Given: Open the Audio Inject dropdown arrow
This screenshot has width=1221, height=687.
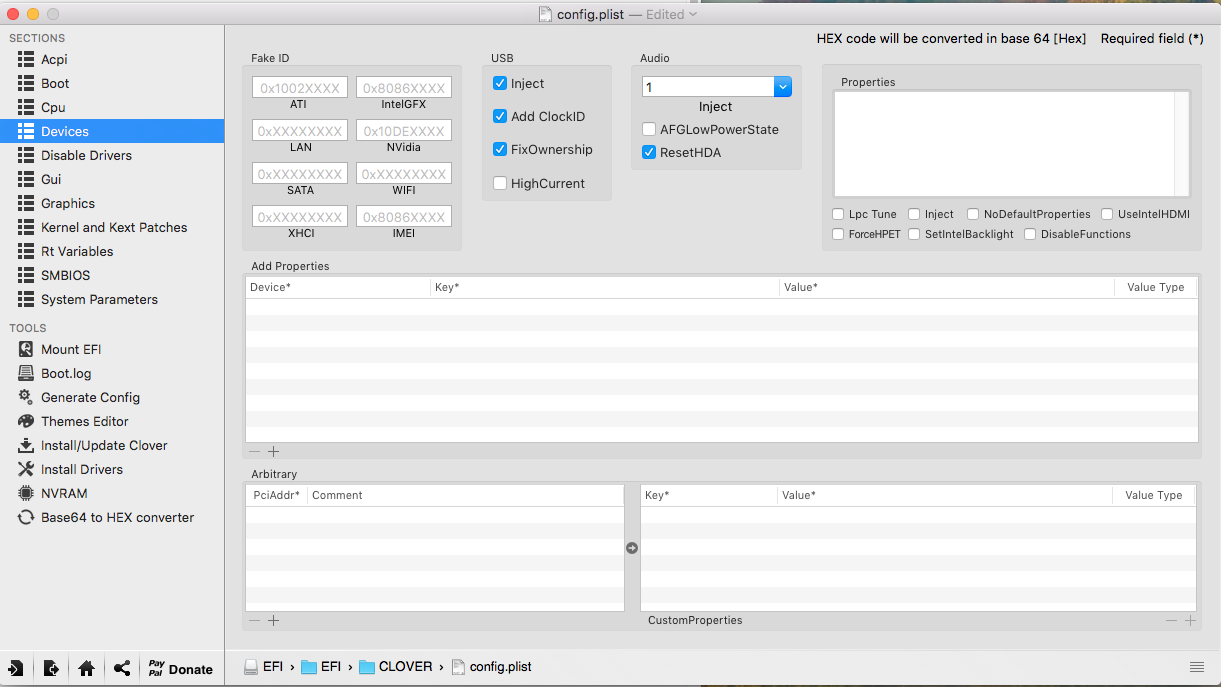Looking at the screenshot, I should 783,87.
